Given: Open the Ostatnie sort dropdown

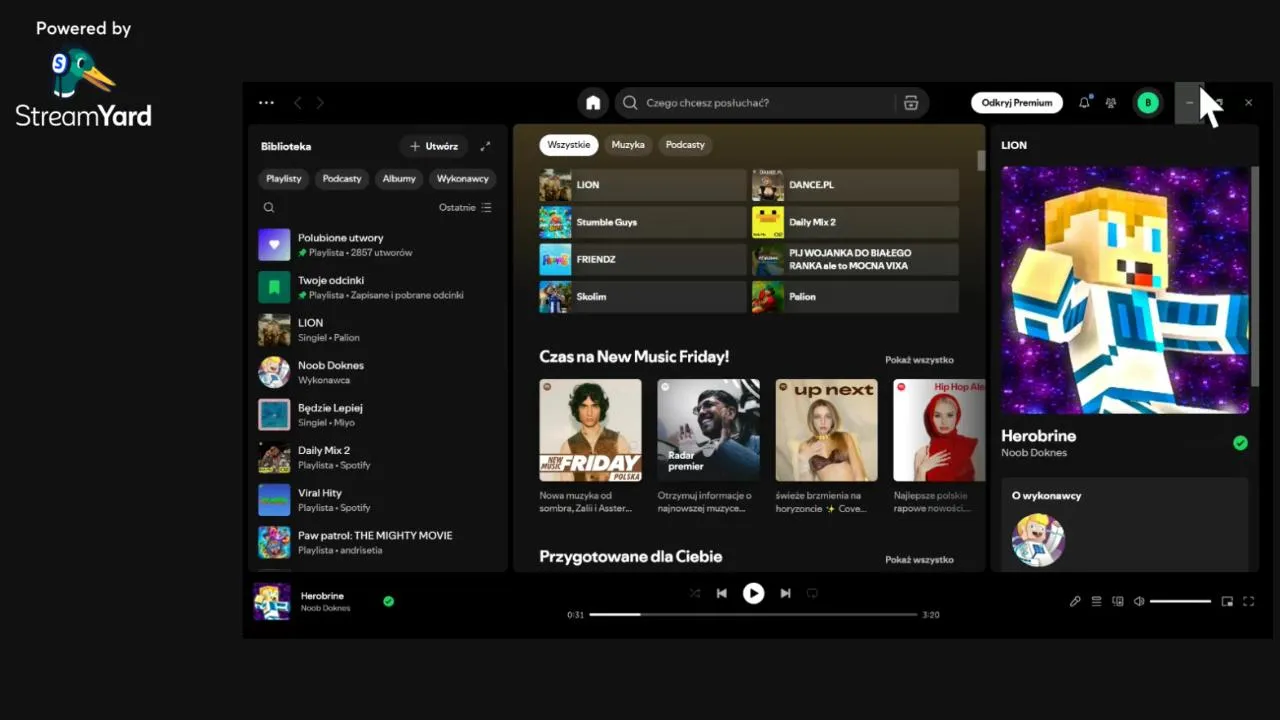Looking at the screenshot, I should pyautogui.click(x=465, y=208).
